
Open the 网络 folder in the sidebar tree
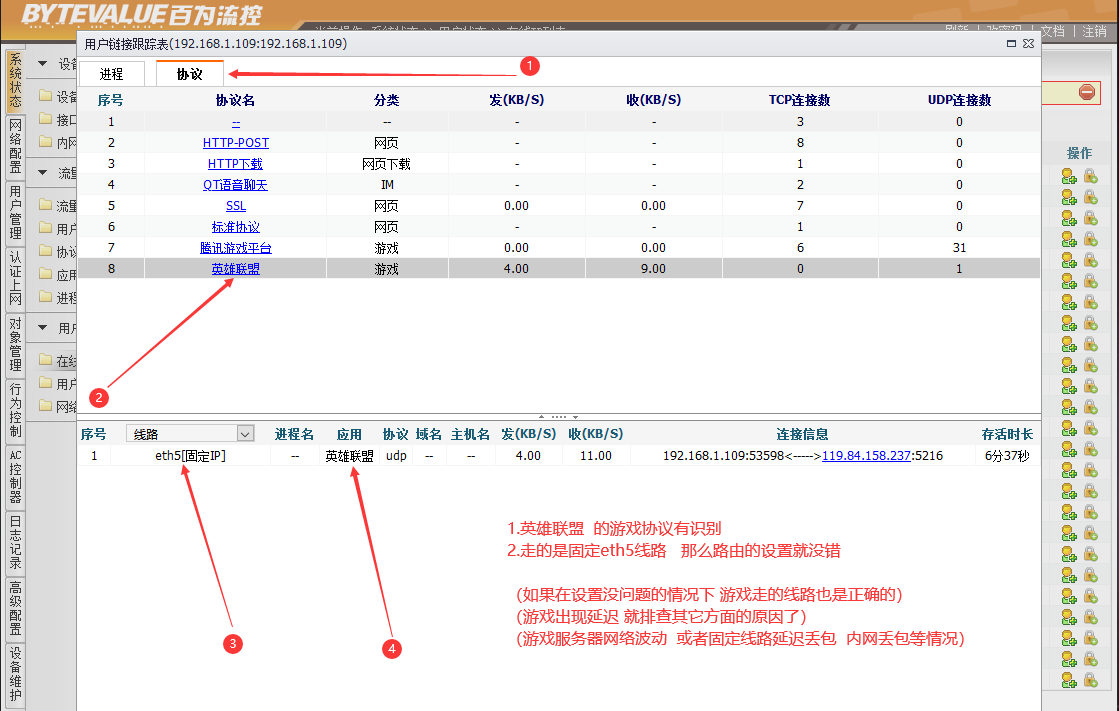(58, 406)
